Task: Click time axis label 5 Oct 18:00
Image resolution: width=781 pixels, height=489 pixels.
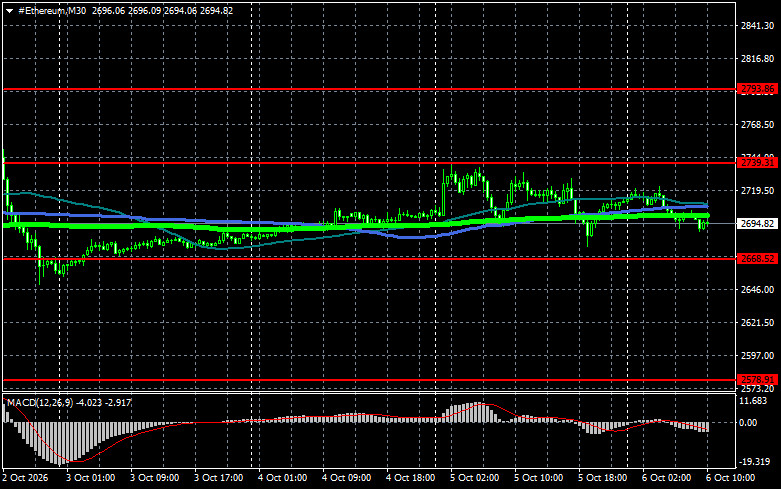Action: 602,478
